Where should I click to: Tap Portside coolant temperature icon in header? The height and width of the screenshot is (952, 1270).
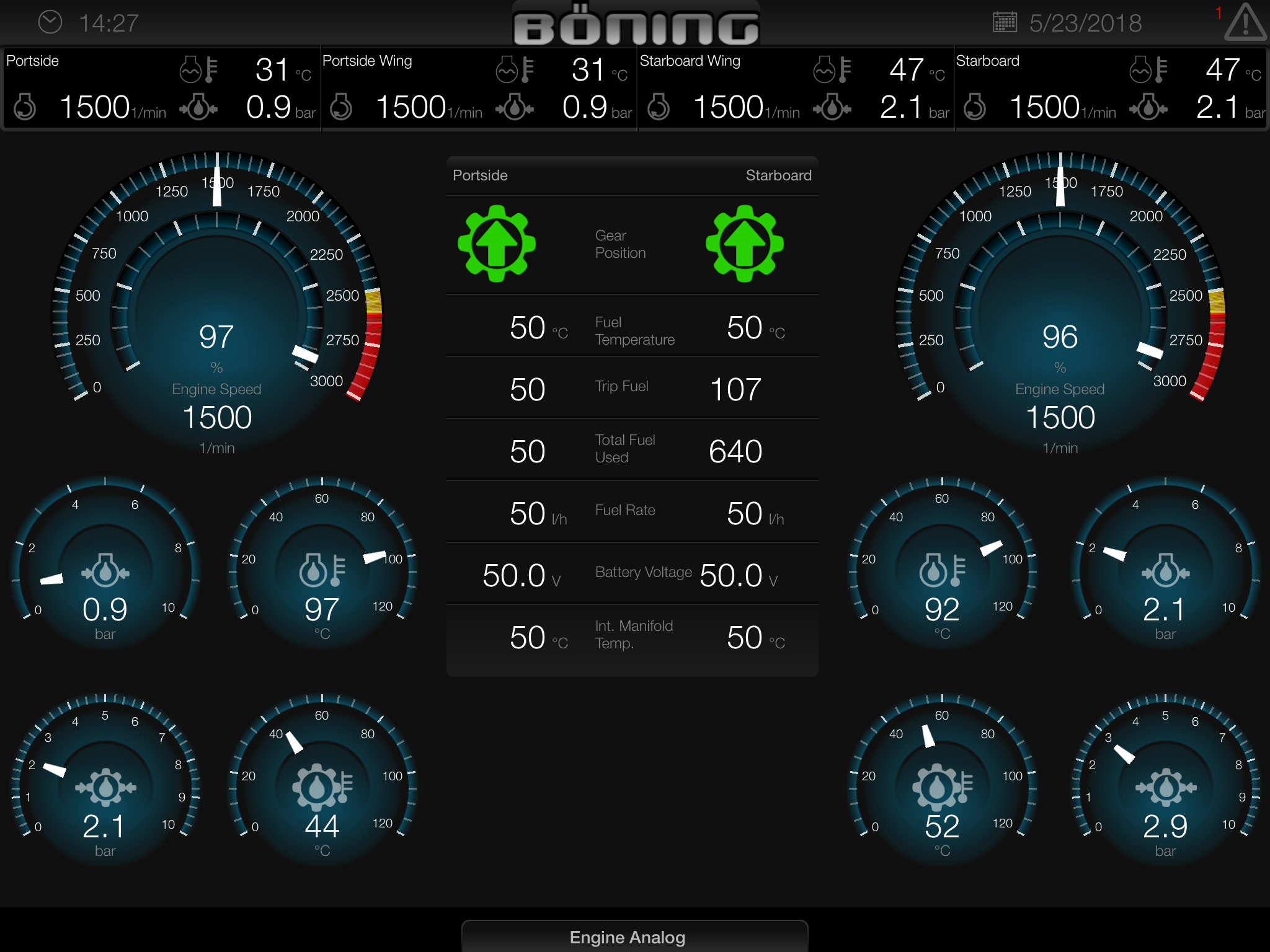pyautogui.click(x=198, y=69)
